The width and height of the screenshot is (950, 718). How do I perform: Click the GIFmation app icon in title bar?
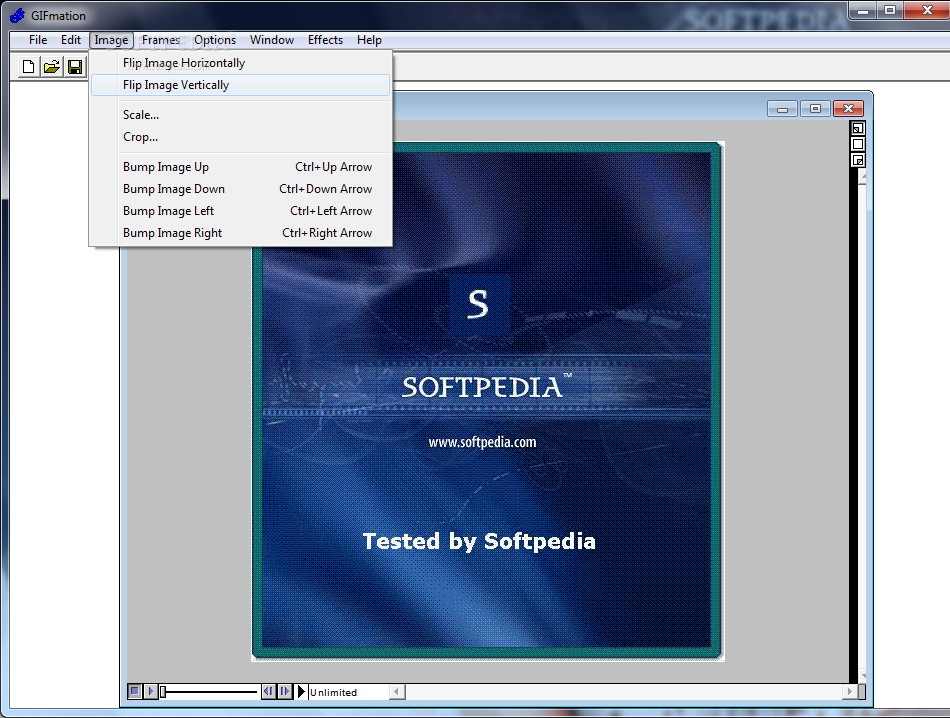coord(18,15)
